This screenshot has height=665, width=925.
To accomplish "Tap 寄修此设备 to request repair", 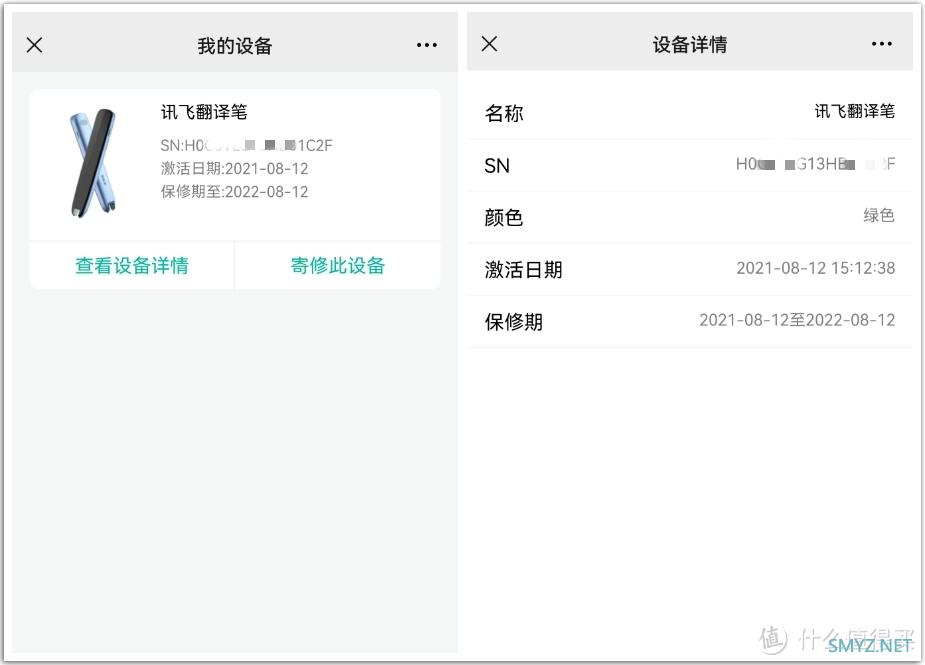I will (337, 266).
